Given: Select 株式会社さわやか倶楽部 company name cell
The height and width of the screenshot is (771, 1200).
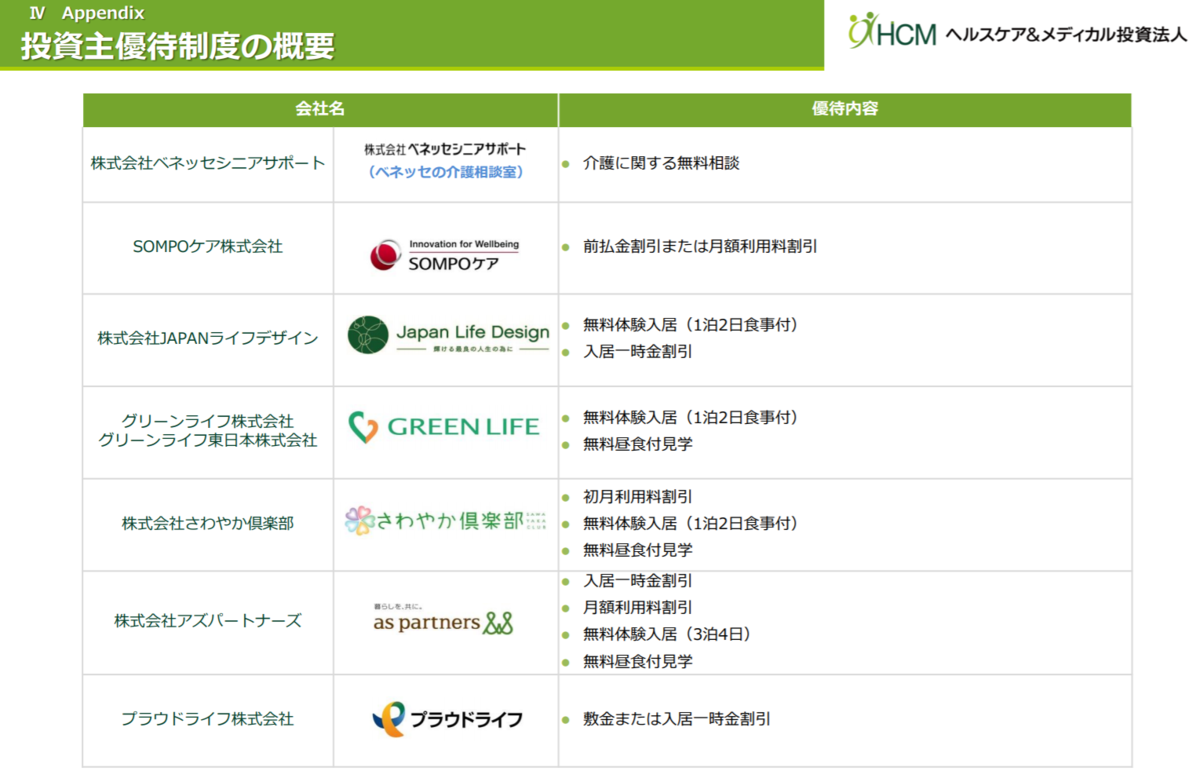Looking at the screenshot, I should point(208,523).
